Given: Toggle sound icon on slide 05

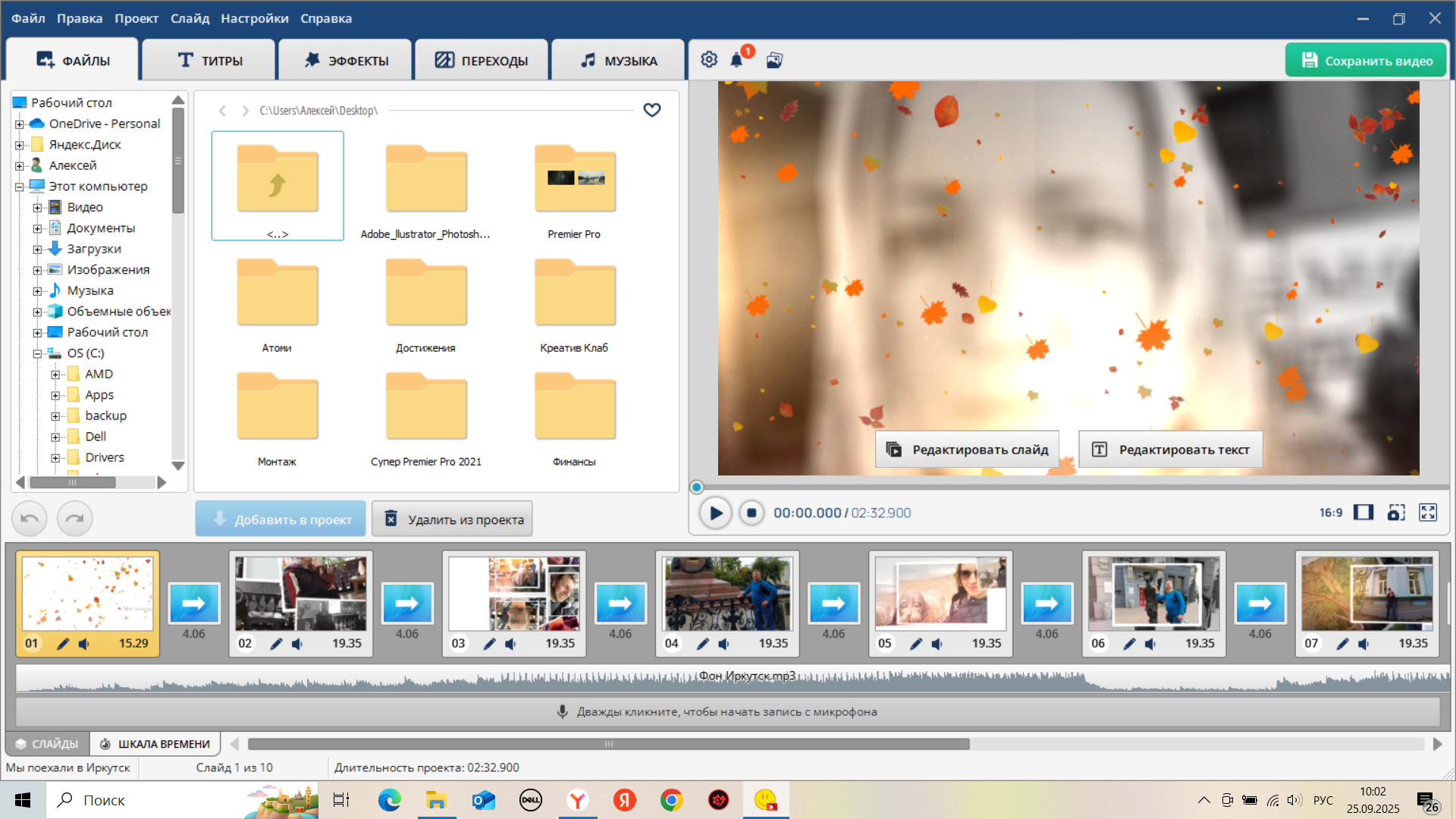Looking at the screenshot, I should coord(937,644).
